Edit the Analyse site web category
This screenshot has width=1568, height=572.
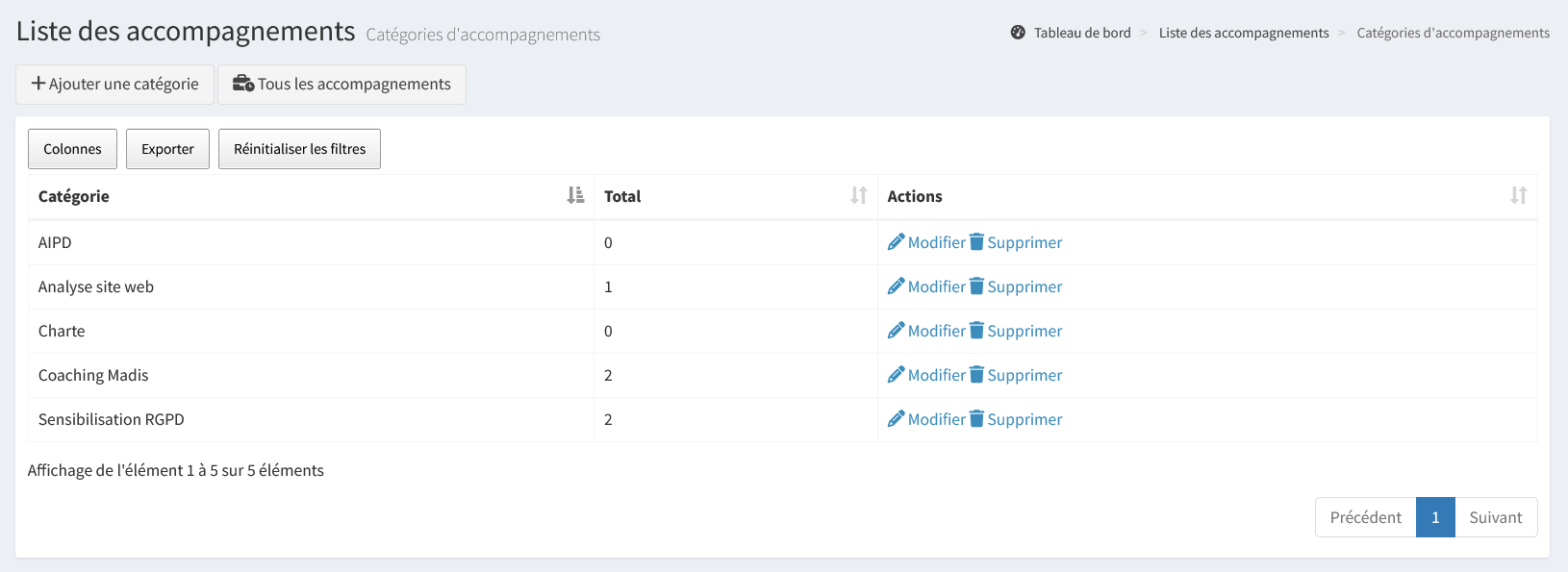tap(926, 286)
